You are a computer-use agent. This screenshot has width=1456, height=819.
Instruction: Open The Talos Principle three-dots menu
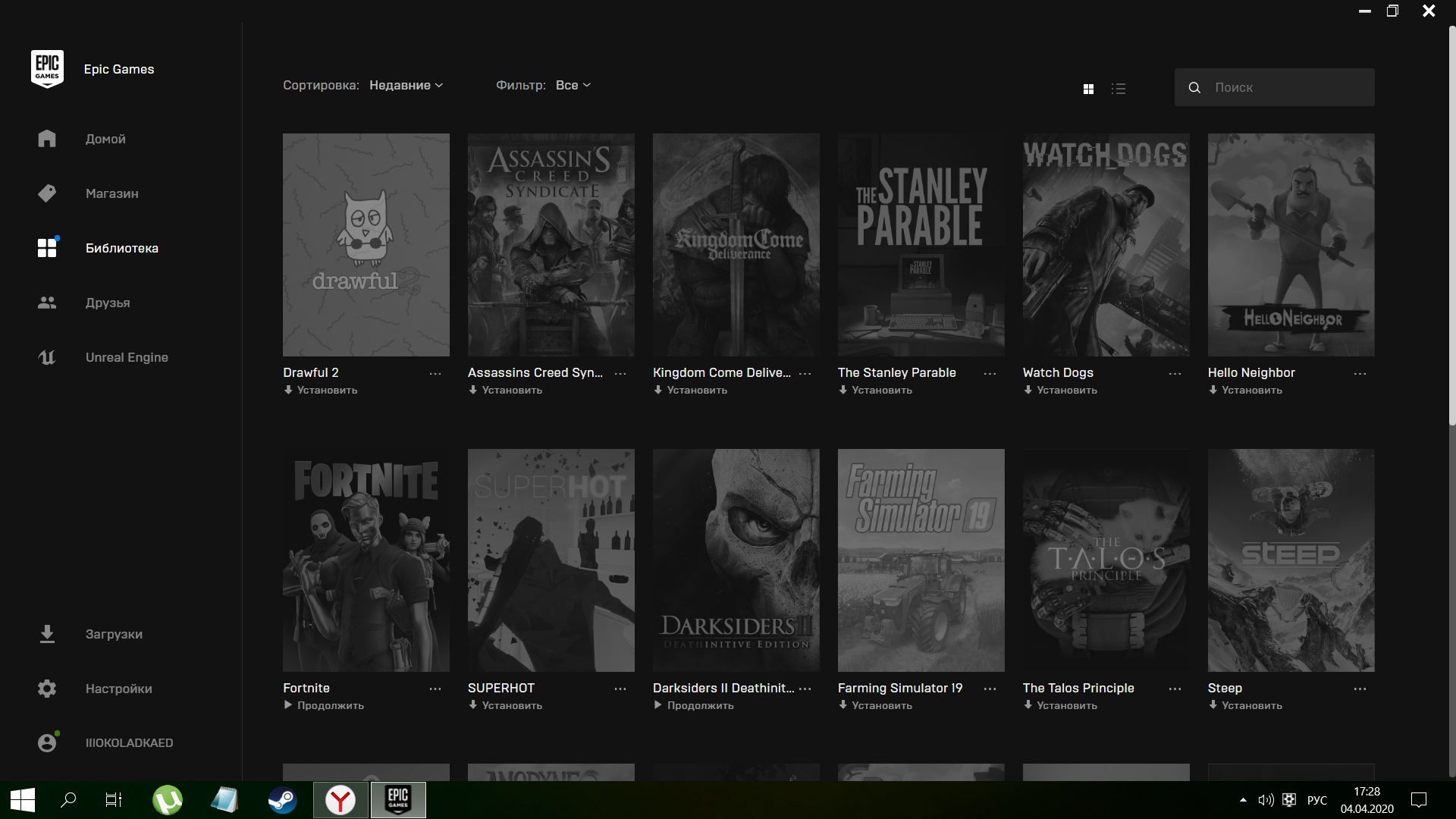click(1175, 689)
